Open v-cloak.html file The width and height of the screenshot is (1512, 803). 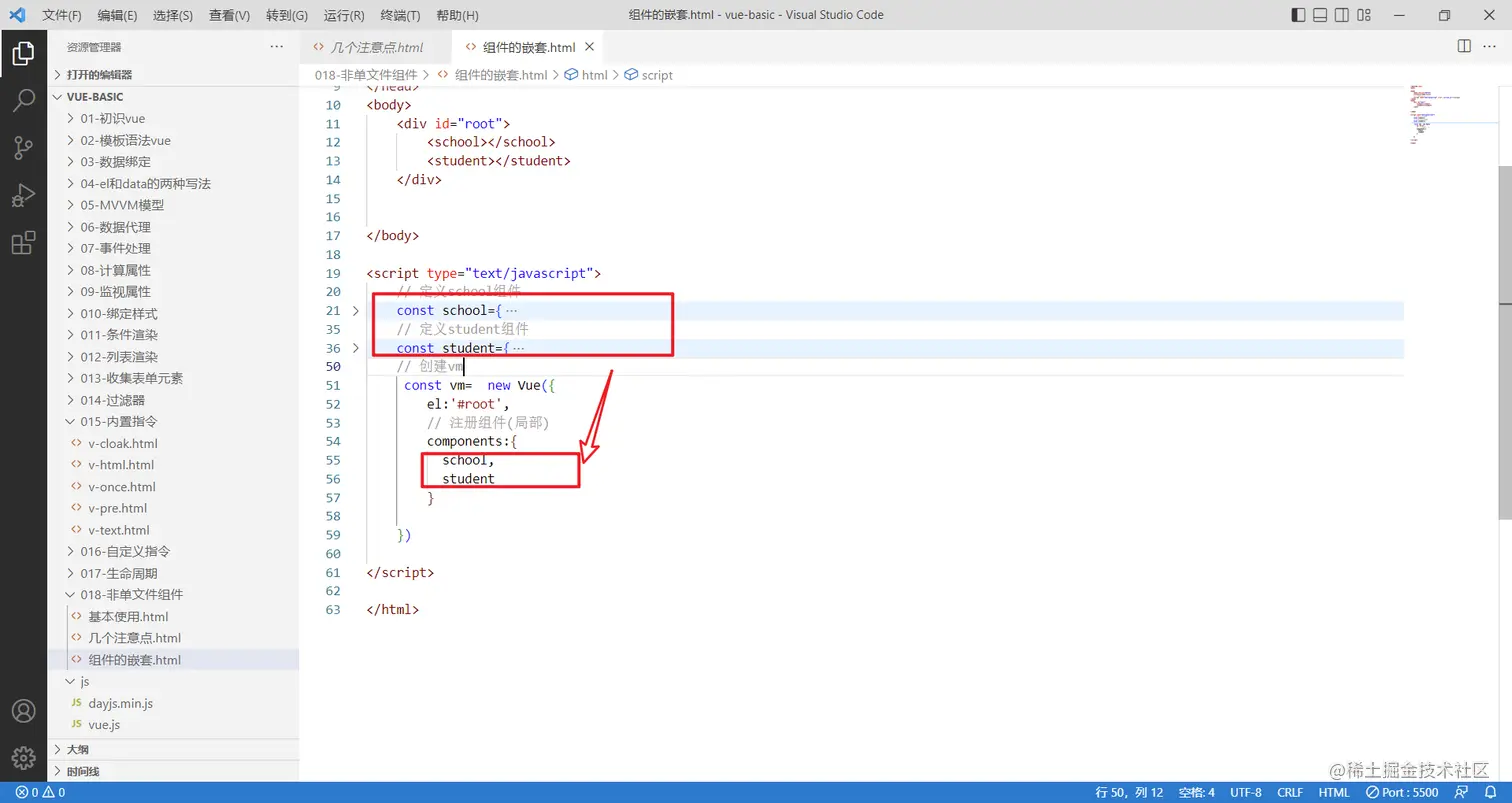pos(174,444)
